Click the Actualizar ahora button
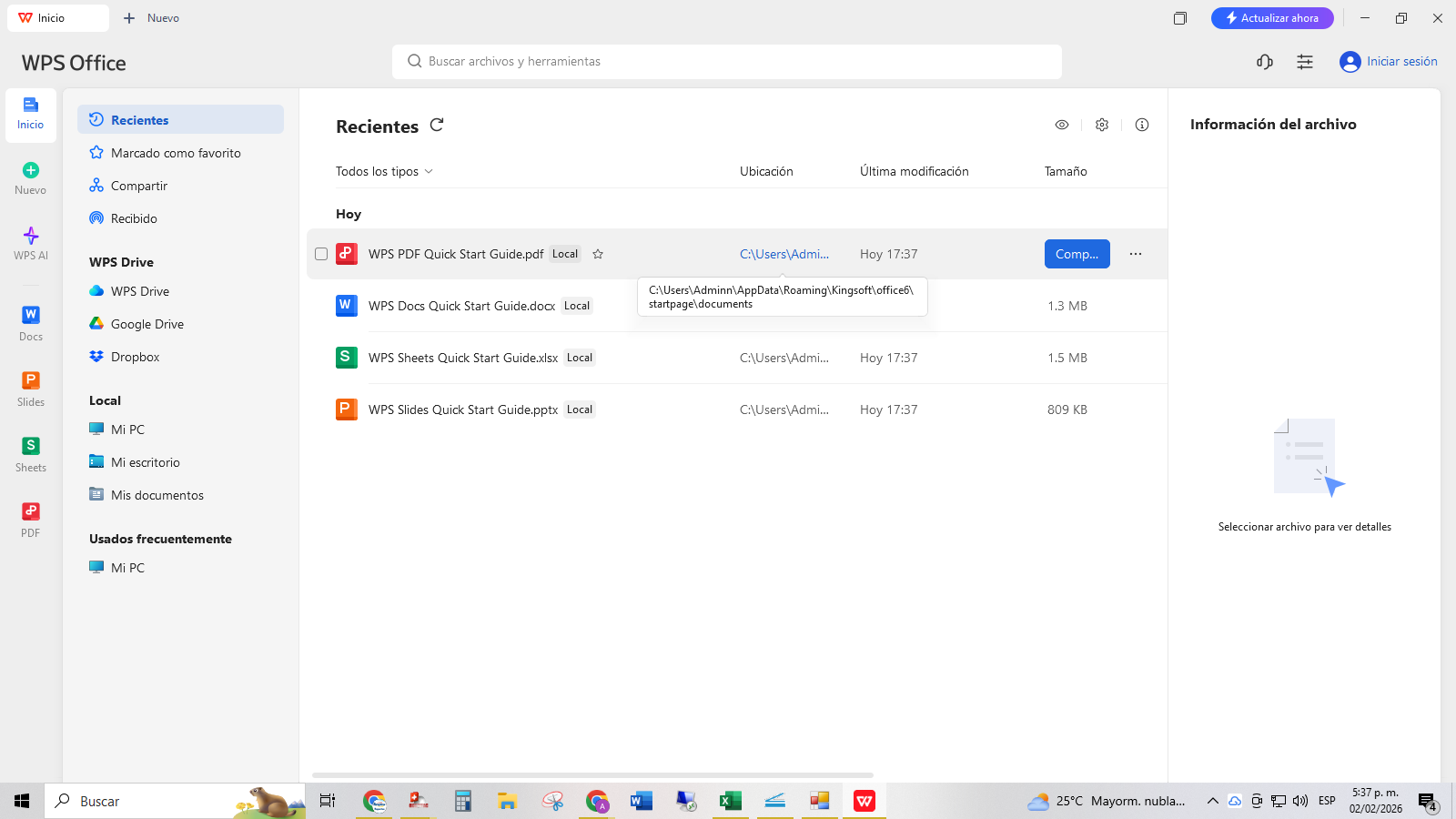The image size is (1456, 819). (1272, 18)
